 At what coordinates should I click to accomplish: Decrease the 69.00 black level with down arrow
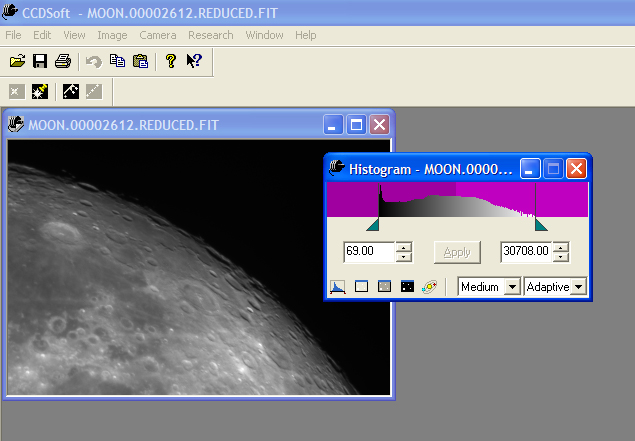coord(404,257)
